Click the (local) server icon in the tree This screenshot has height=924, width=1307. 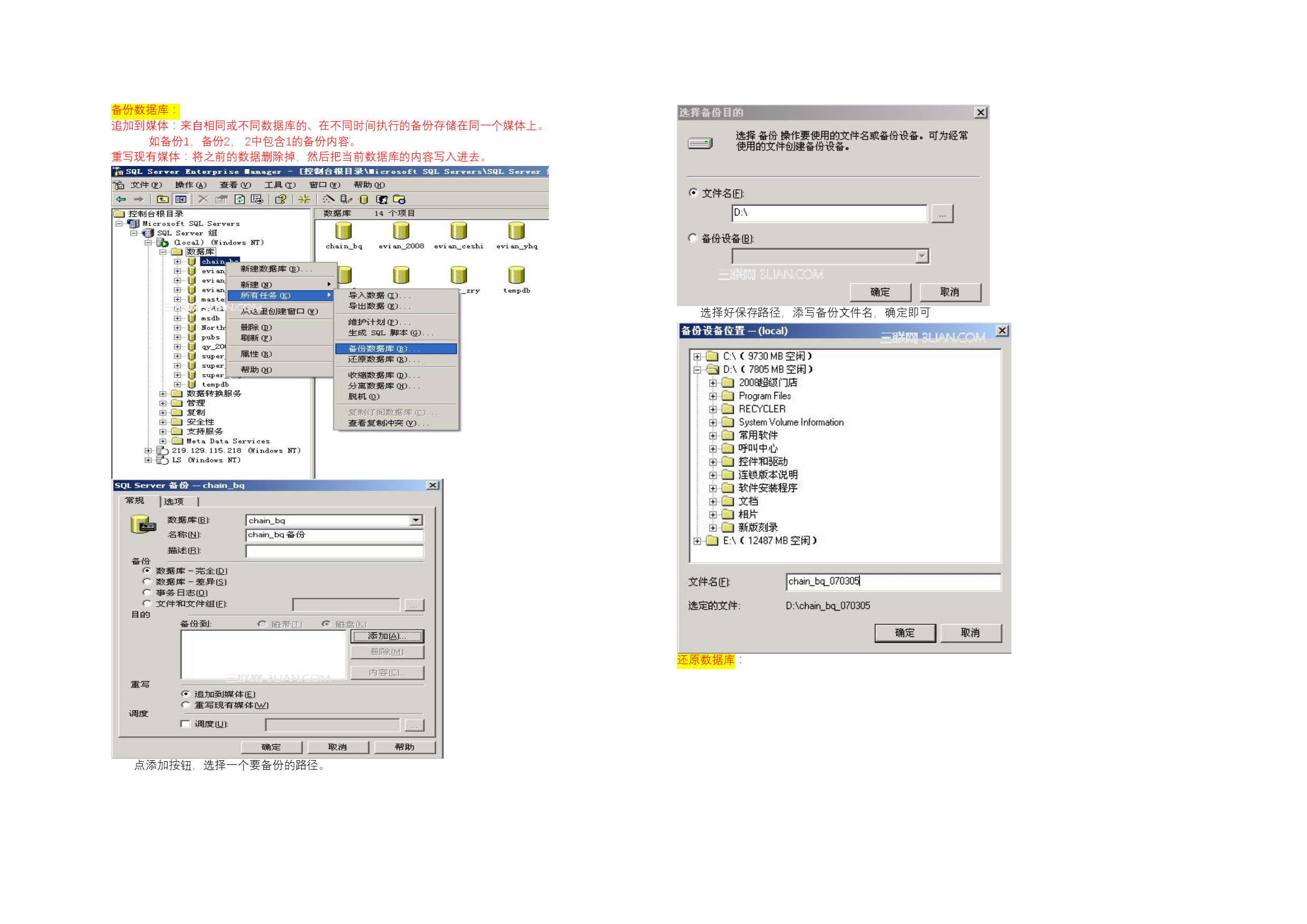pos(163,242)
